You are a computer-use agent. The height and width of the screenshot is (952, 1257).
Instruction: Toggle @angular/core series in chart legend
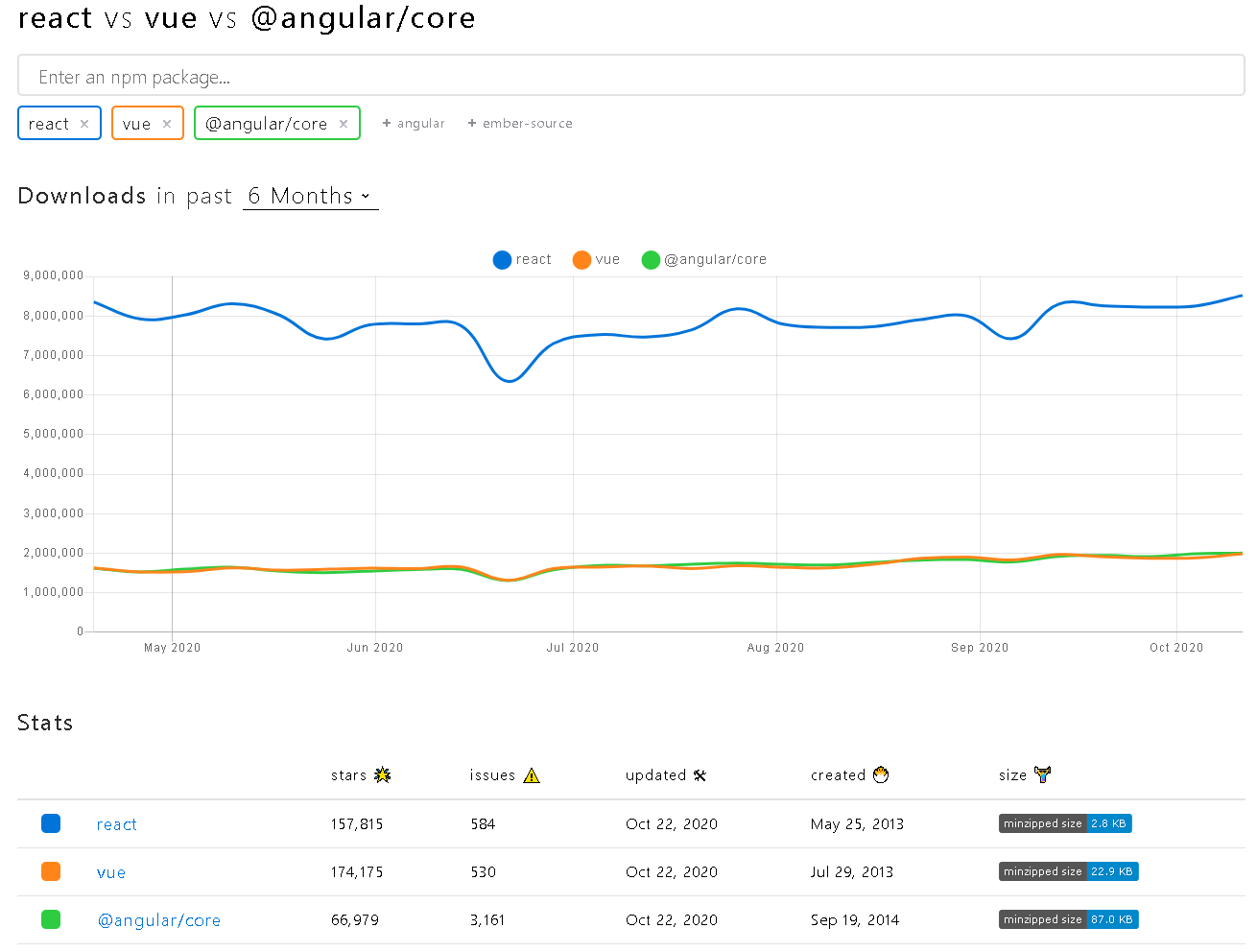[x=703, y=259]
